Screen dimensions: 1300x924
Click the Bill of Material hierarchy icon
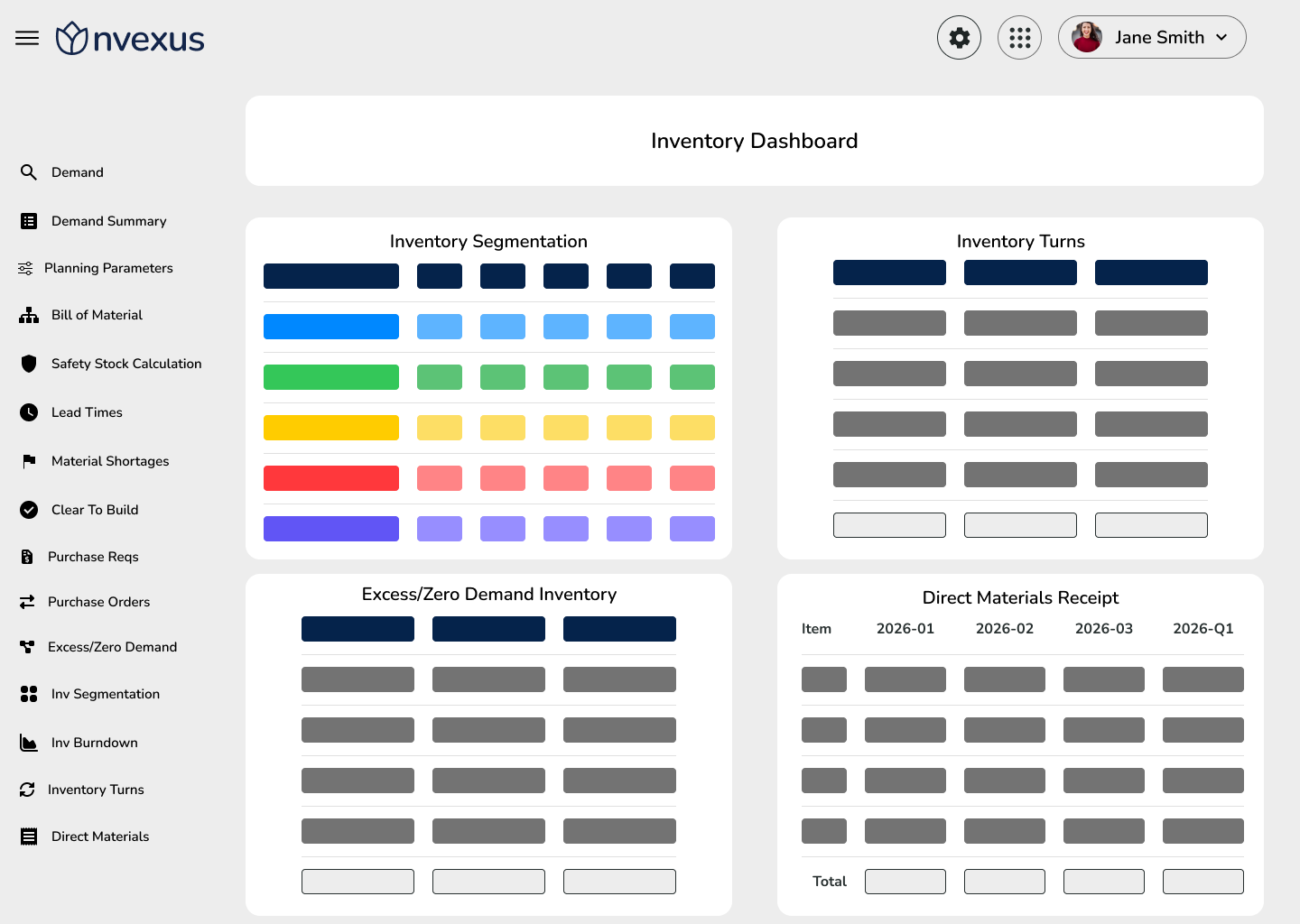coord(29,315)
